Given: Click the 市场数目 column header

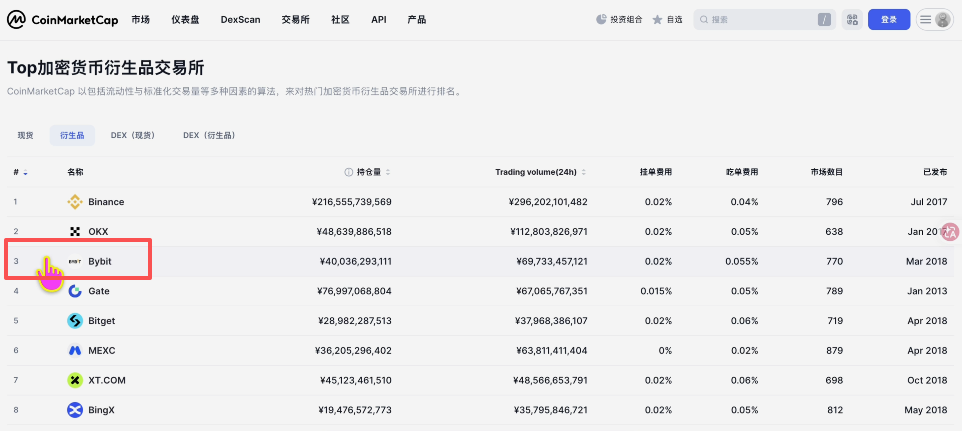Looking at the screenshot, I should point(826,172).
